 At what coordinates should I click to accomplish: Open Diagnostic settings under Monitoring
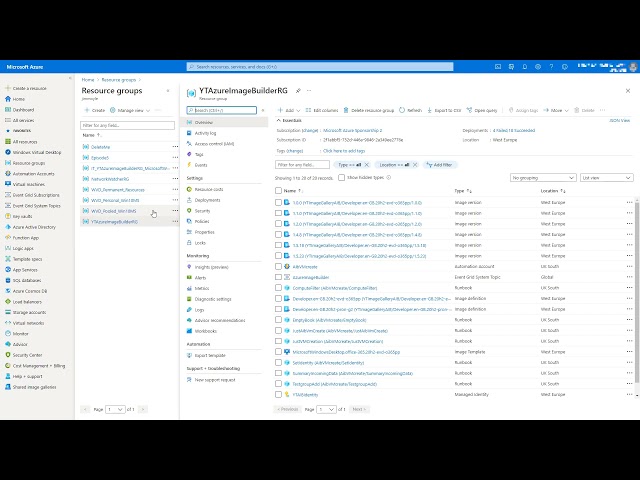point(213,299)
